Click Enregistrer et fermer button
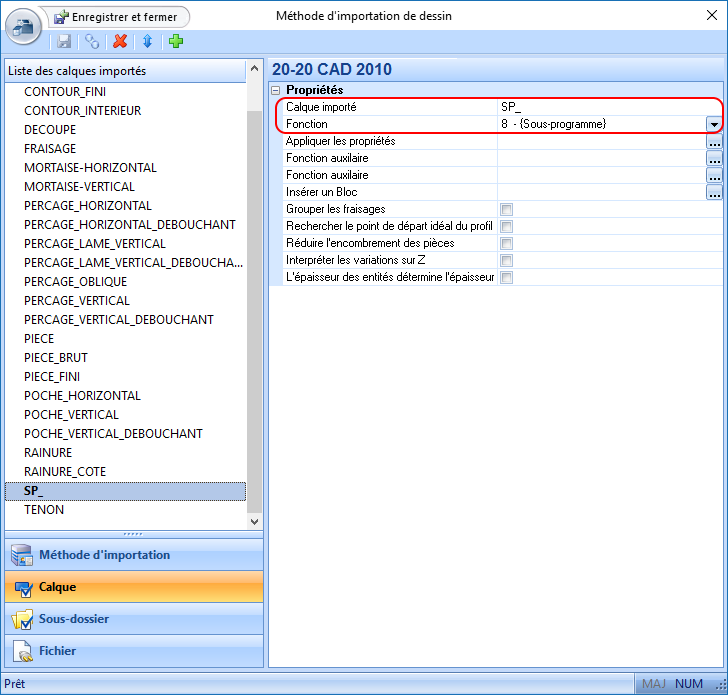The height and width of the screenshot is (695, 728). point(117,17)
